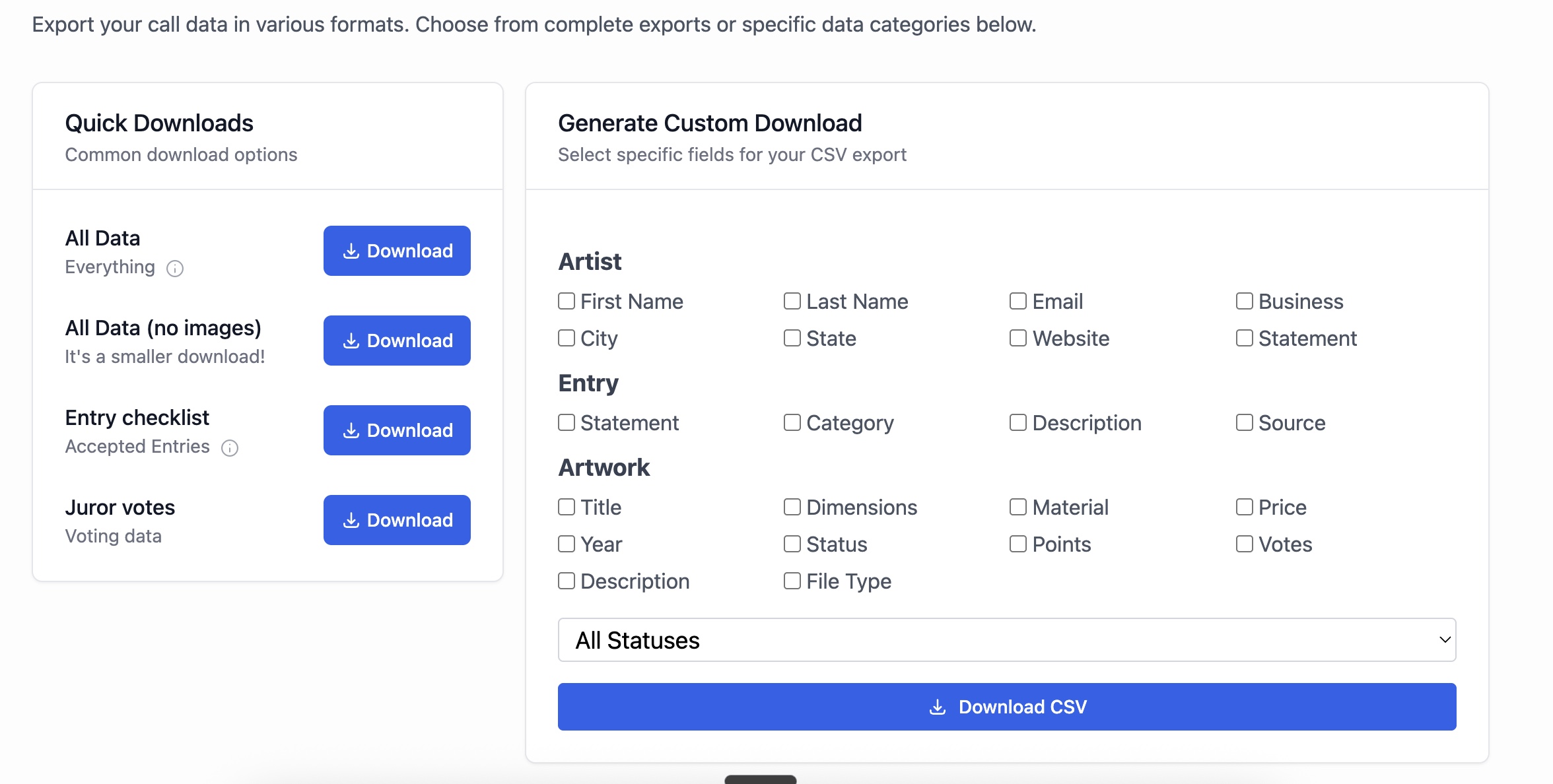Enable the Email checkbox
1553x784 pixels.
click(x=1018, y=302)
